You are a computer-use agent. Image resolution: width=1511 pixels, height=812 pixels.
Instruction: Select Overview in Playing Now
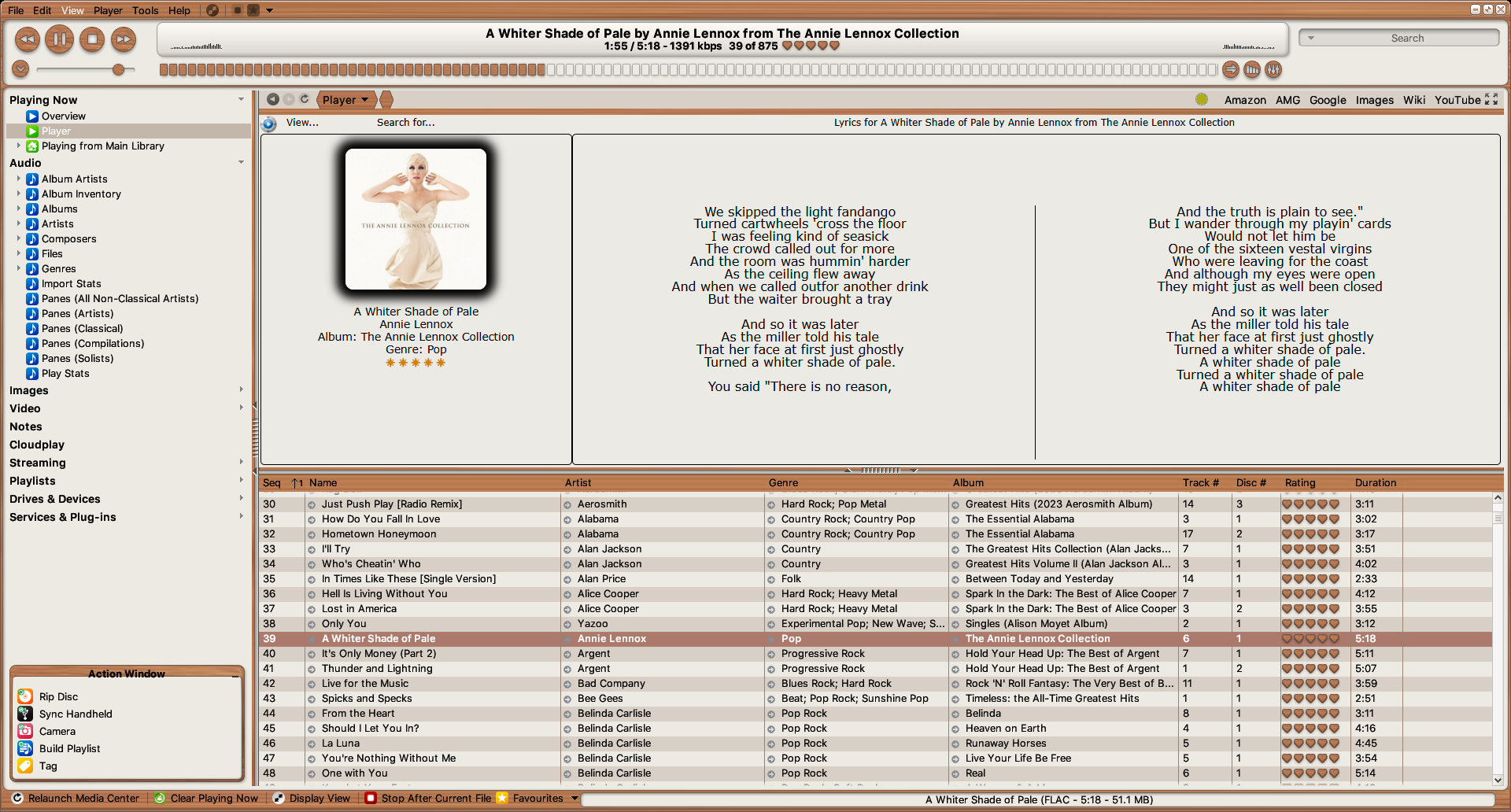click(64, 116)
